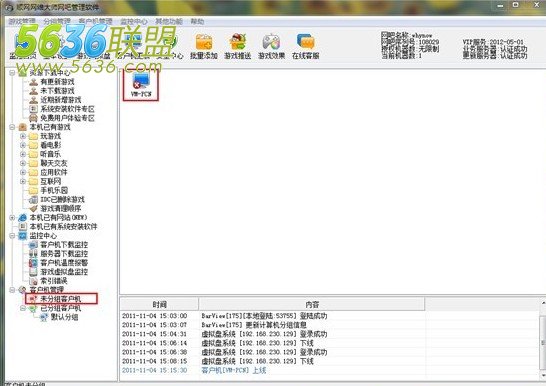This screenshot has height=386, width=546.
Task: Click the 游戏虚拟盘监控 icon
Action: 33,272
